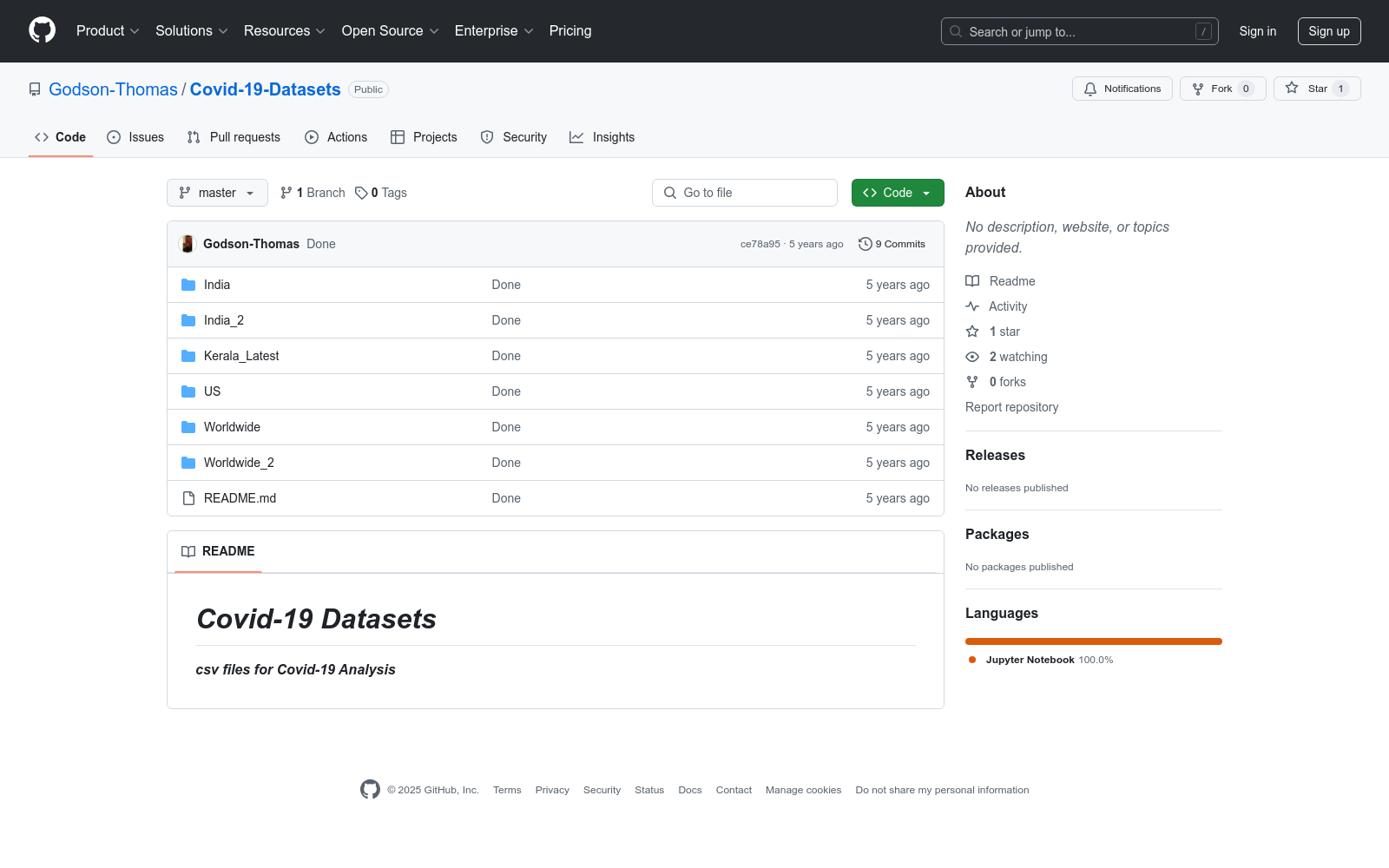The image size is (1389, 868).
Task: View the 1 star stargazers link
Action: coord(993,332)
